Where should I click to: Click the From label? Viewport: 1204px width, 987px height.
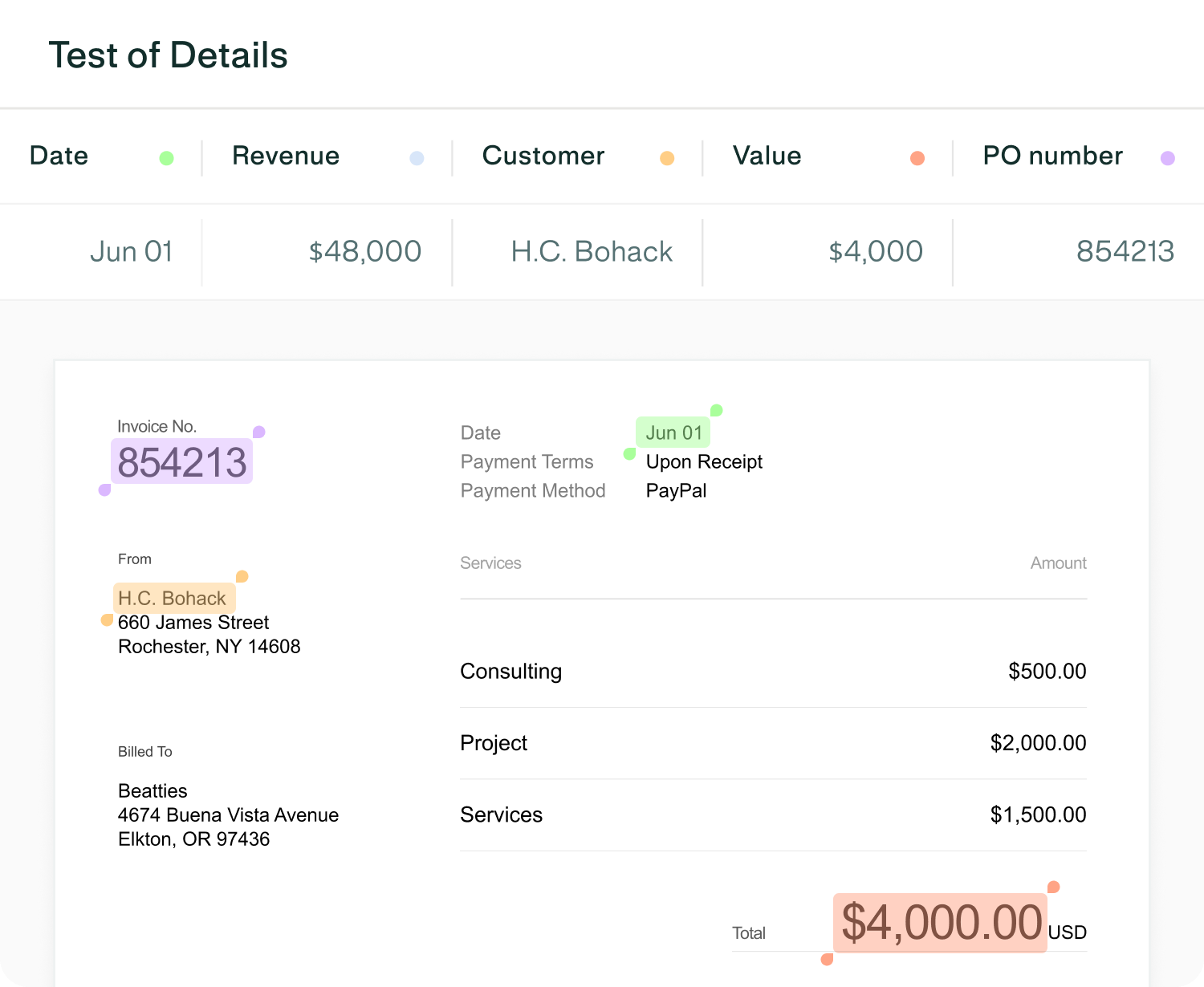tap(135, 559)
